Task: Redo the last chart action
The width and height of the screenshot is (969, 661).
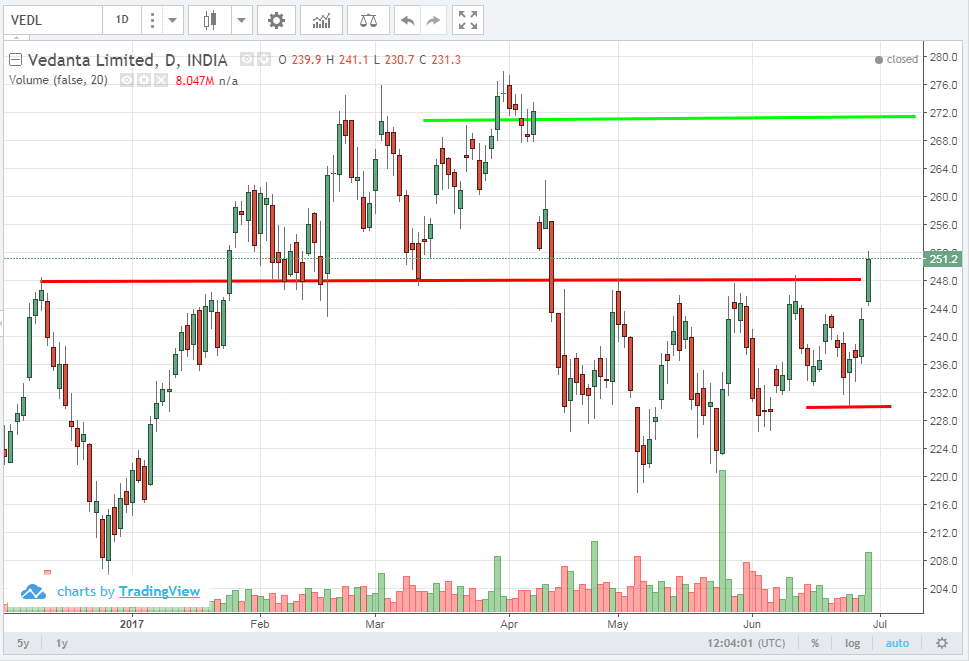Action: click(433, 20)
